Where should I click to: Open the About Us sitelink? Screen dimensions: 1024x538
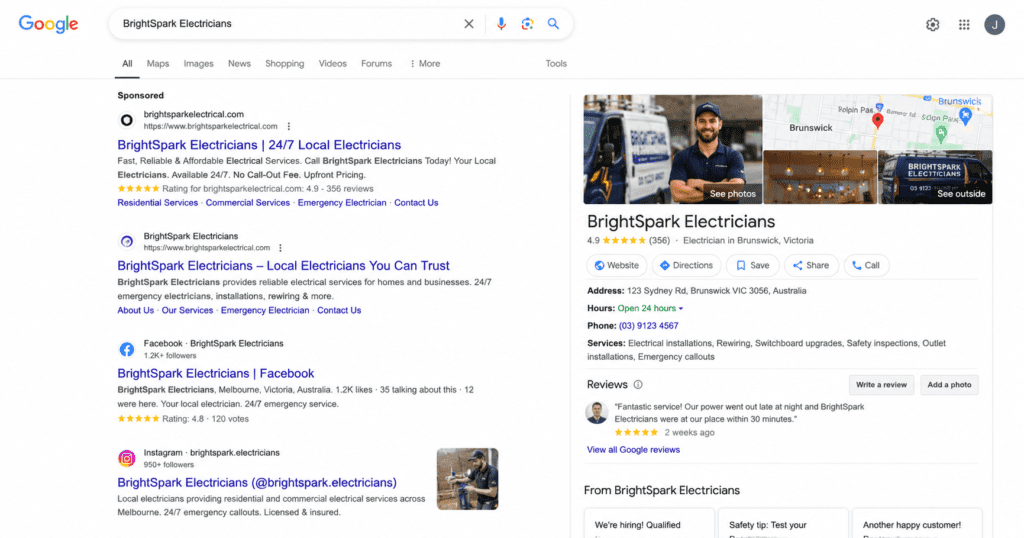136,311
